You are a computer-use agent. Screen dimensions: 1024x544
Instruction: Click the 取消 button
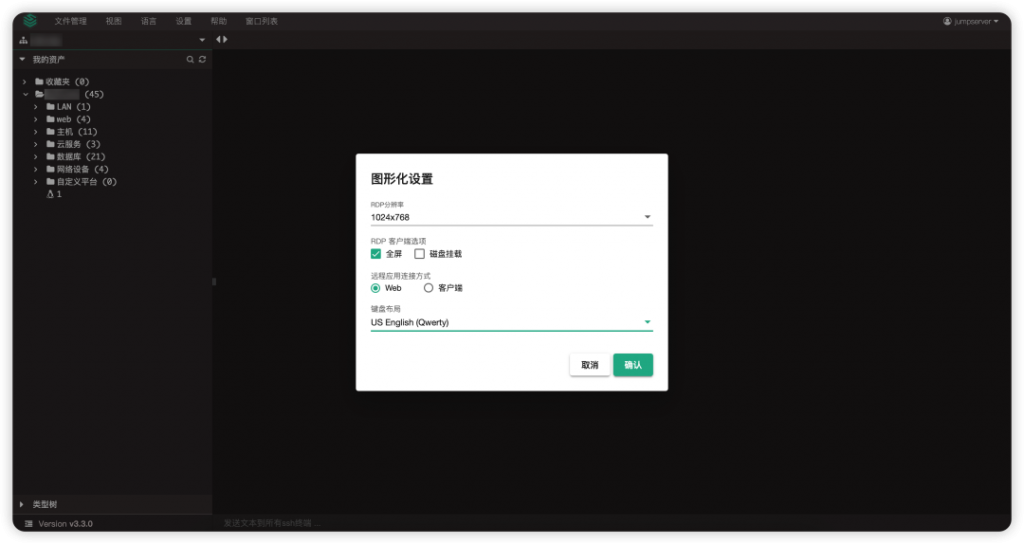[x=590, y=365]
